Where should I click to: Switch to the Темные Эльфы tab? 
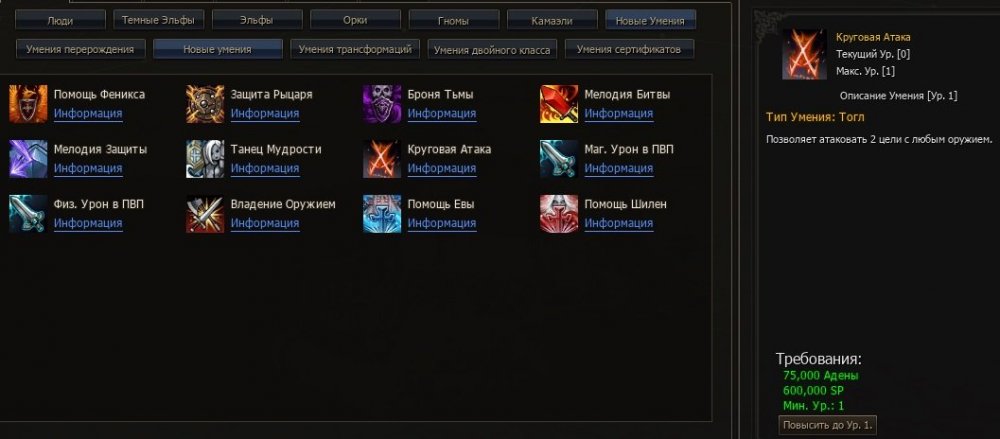(159, 20)
